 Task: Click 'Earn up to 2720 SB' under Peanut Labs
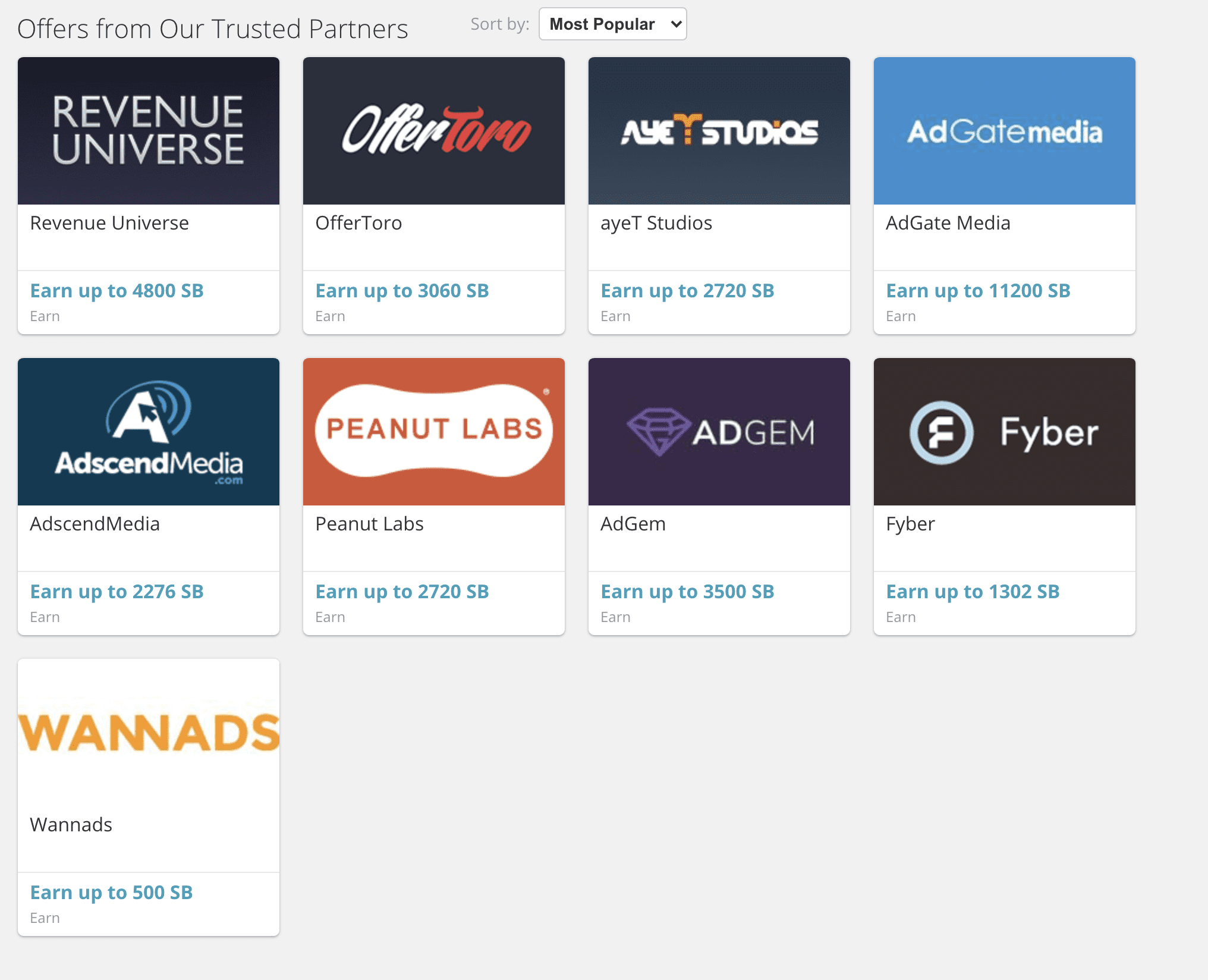tap(402, 592)
